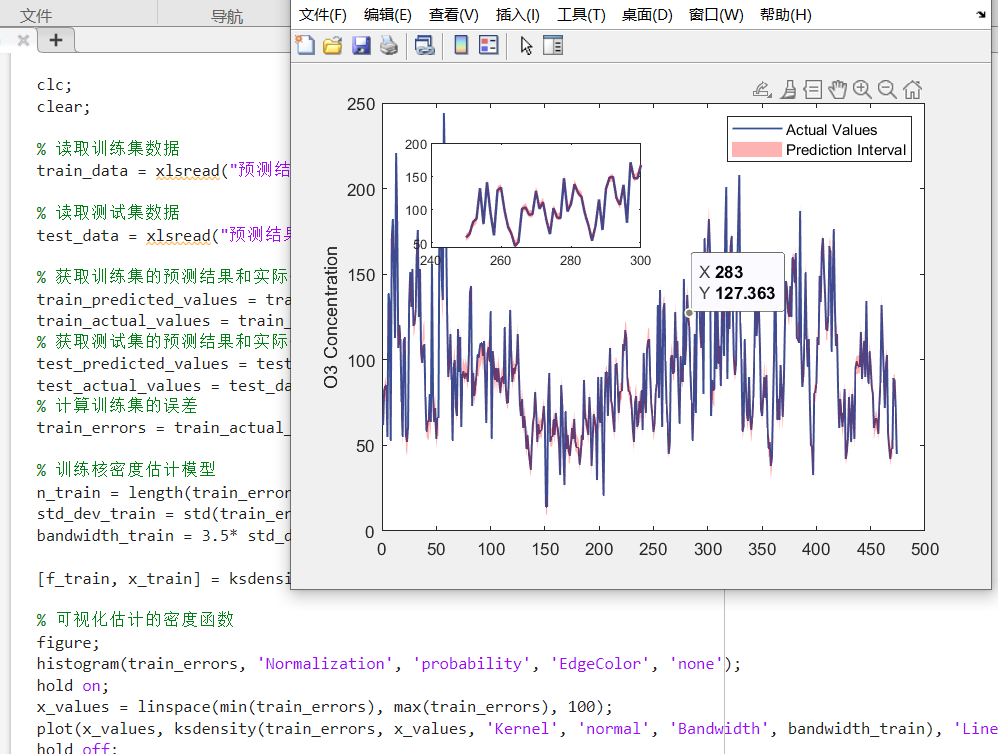998x754 pixels.
Task: Save the figure using the floppy disk icon
Action: [x=361, y=45]
